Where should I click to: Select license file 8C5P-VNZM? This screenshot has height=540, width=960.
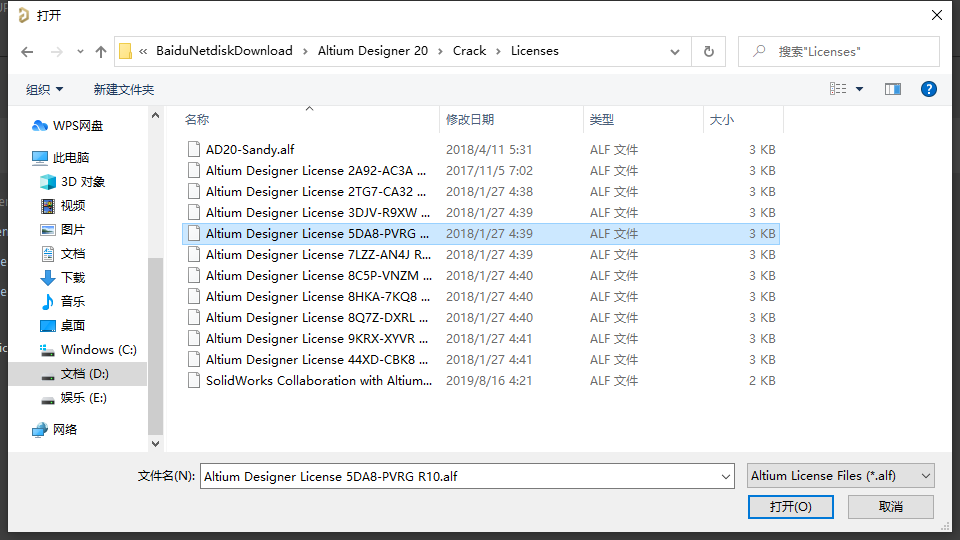pos(481,276)
